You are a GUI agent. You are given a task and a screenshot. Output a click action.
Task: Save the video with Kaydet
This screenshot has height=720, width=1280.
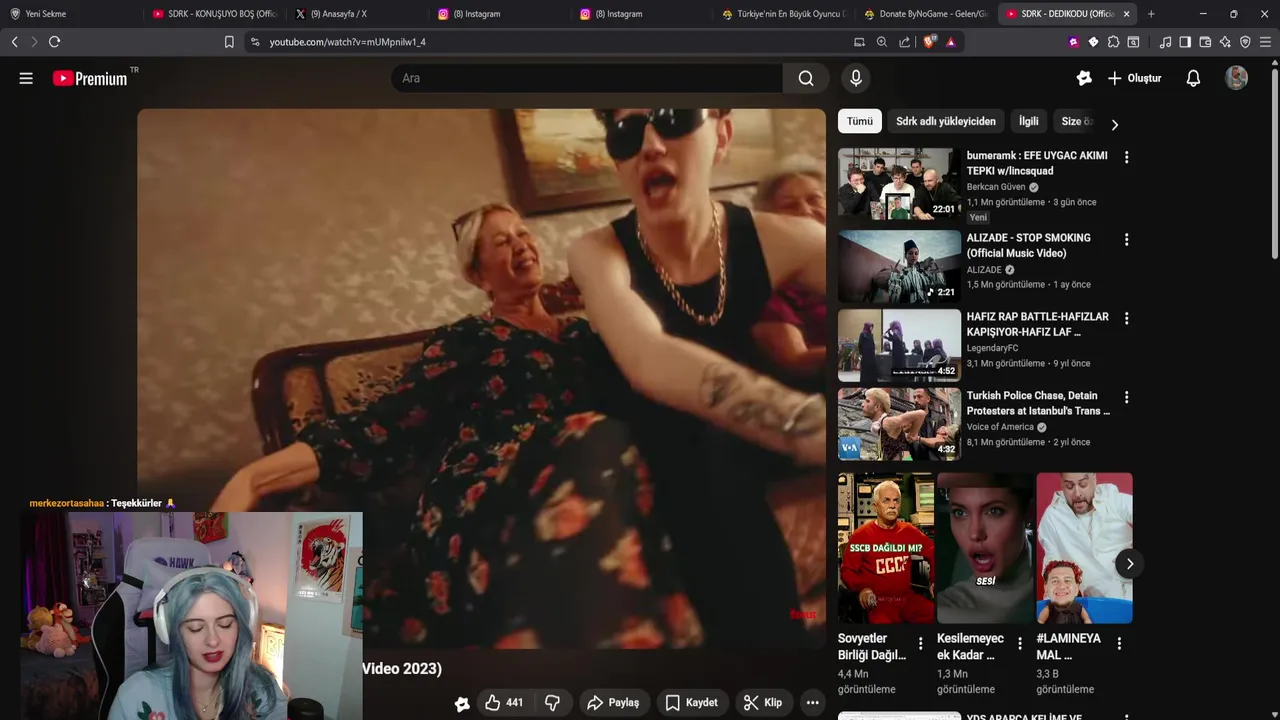pyautogui.click(x=692, y=703)
